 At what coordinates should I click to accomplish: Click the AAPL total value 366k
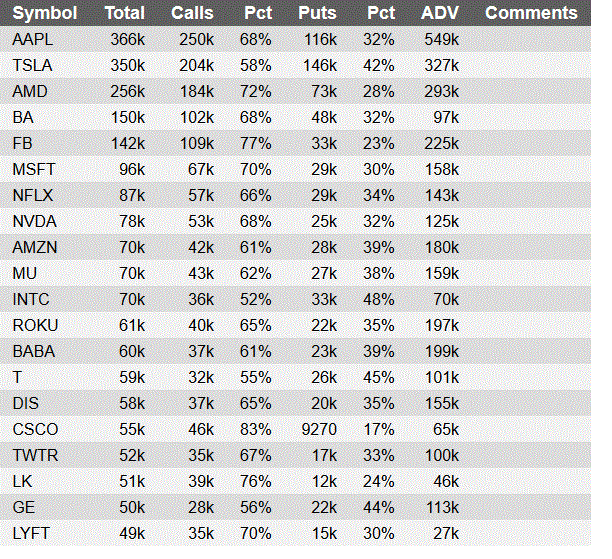[128, 39]
